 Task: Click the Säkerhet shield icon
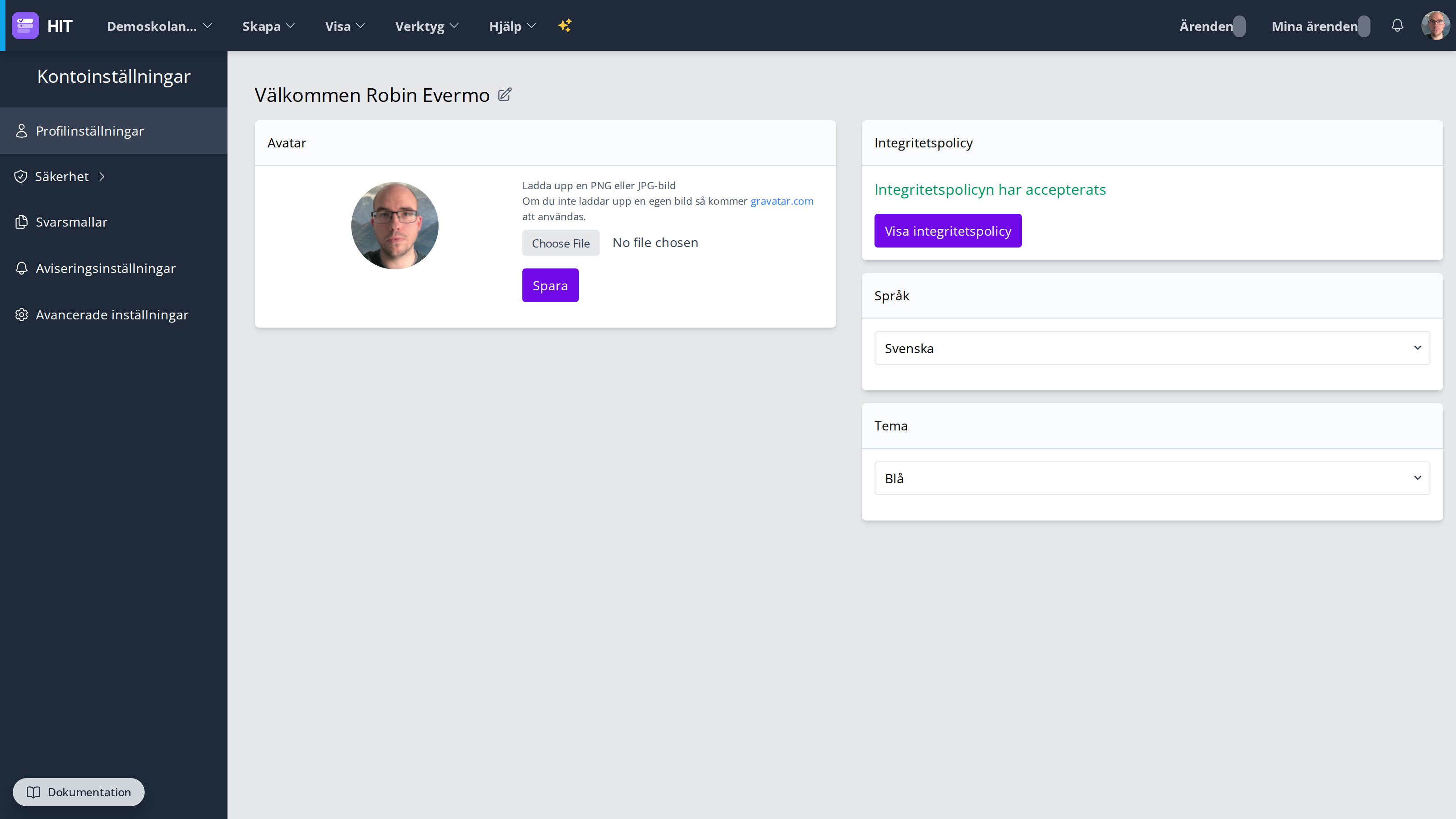click(x=21, y=177)
